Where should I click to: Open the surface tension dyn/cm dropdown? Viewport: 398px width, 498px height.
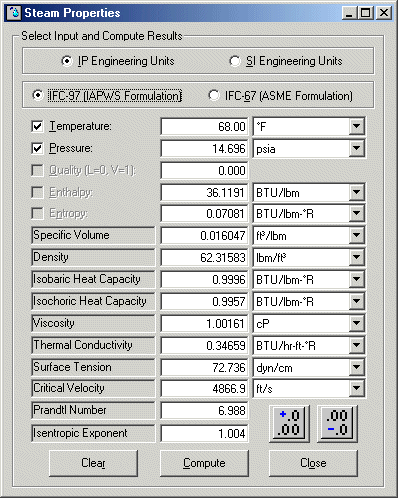[356, 367]
